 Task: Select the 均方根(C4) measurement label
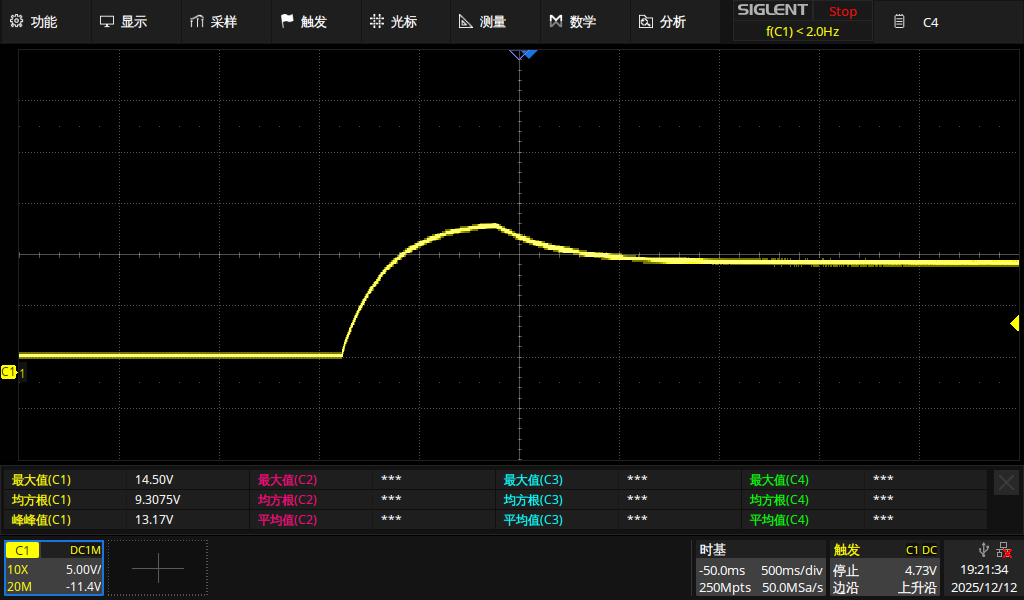tap(779, 500)
